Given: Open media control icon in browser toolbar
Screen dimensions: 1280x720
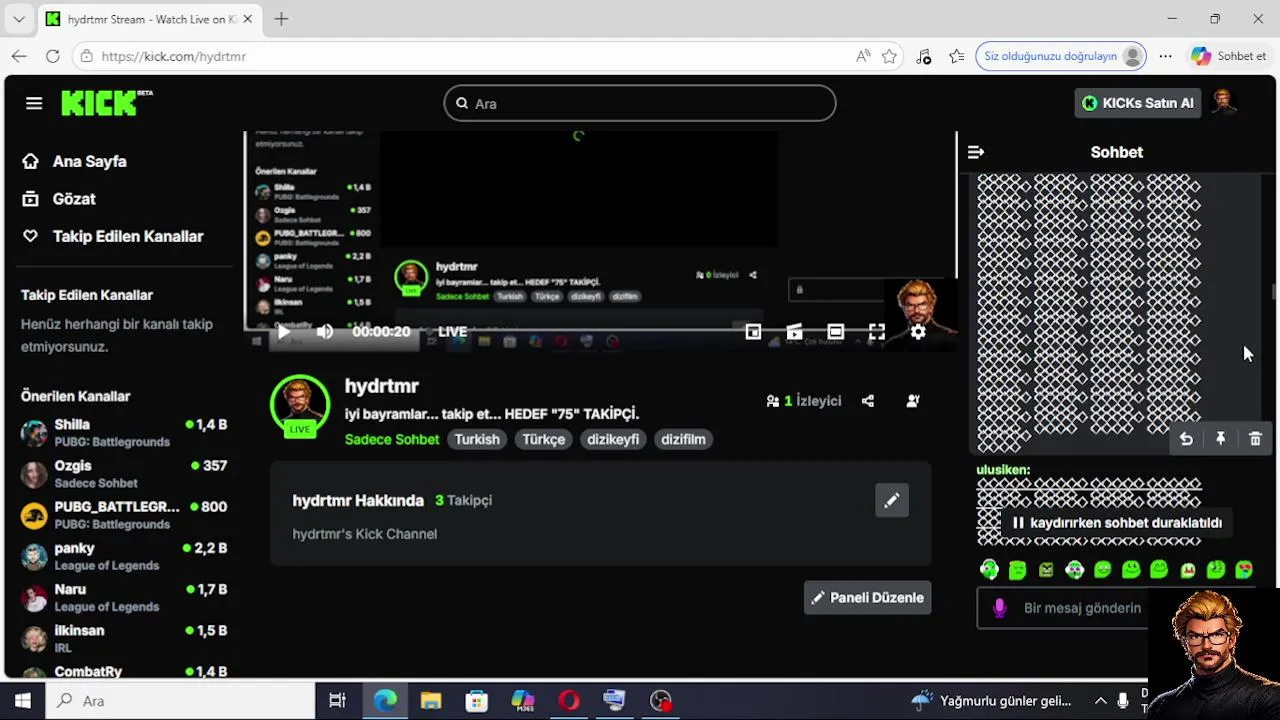Looking at the screenshot, I should (x=924, y=56).
